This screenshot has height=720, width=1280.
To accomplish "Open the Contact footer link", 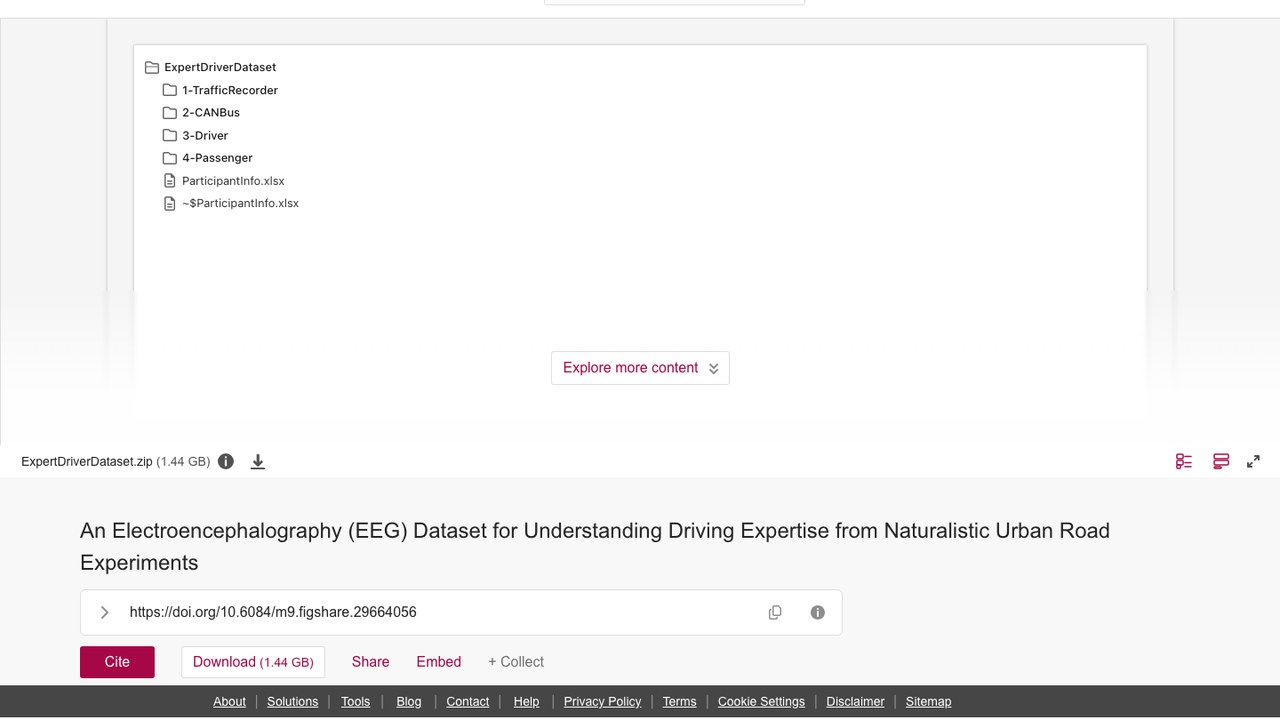I will coord(468,702).
